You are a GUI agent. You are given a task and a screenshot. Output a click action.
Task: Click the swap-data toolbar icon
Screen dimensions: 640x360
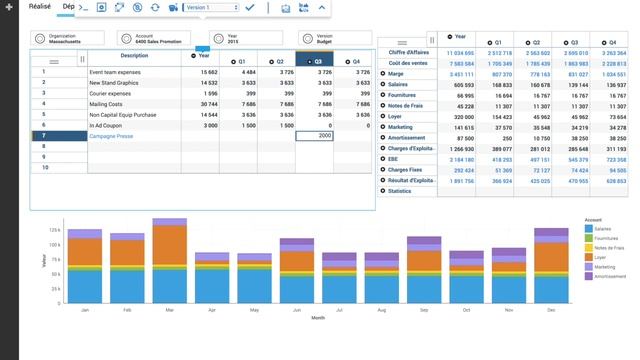point(304,7)
